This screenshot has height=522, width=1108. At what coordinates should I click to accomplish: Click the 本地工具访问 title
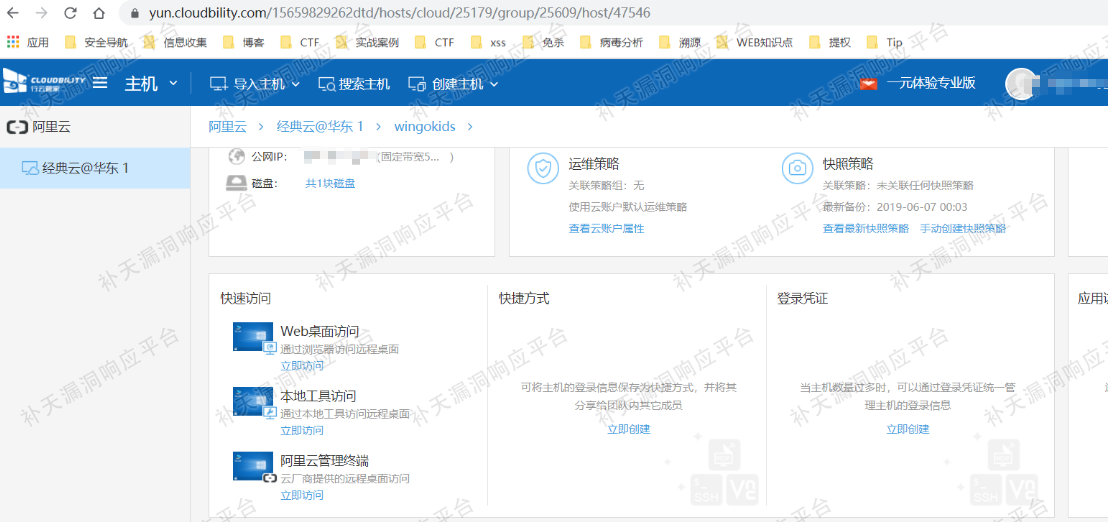(x=319, y=396)
